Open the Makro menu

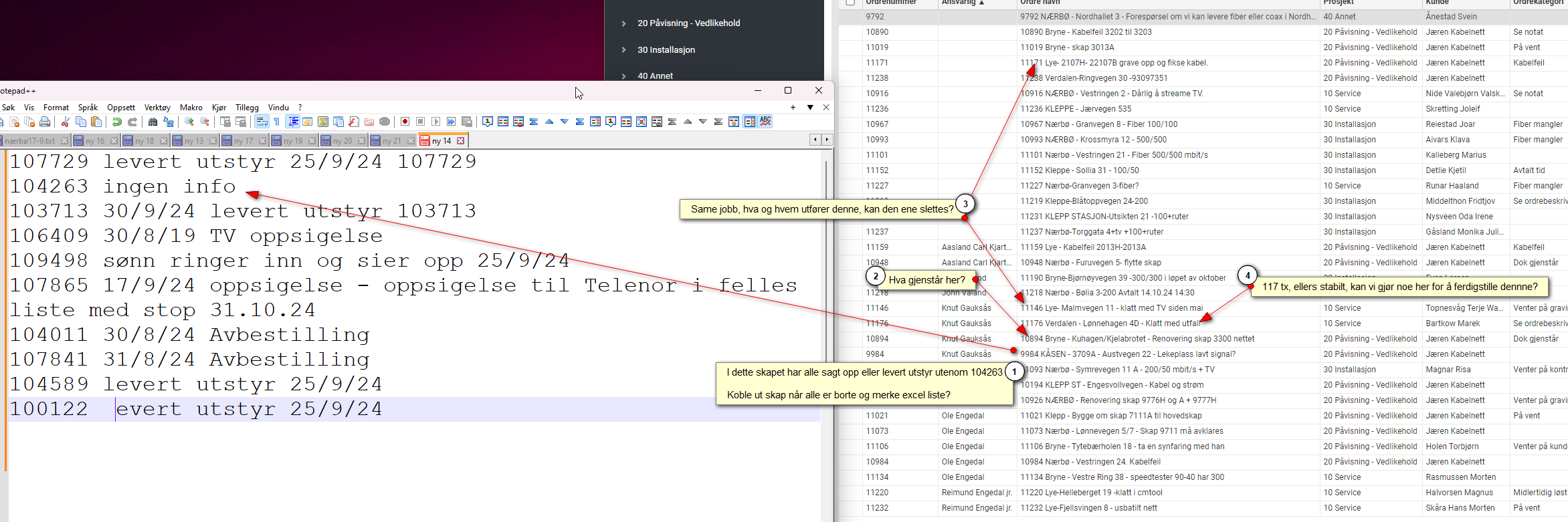pyautogui.click(x=191, y=108)
